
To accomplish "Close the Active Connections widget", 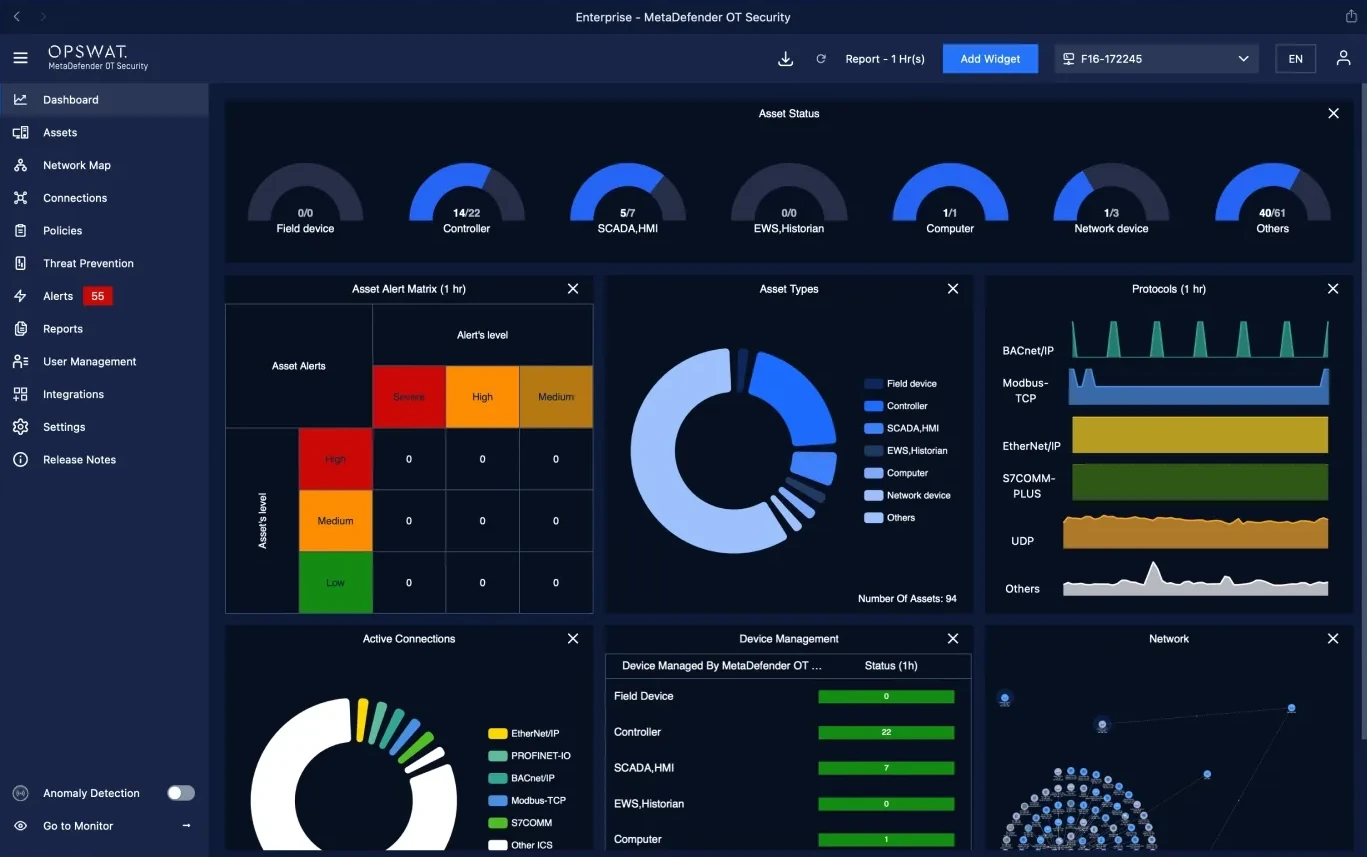I will 573,639.
